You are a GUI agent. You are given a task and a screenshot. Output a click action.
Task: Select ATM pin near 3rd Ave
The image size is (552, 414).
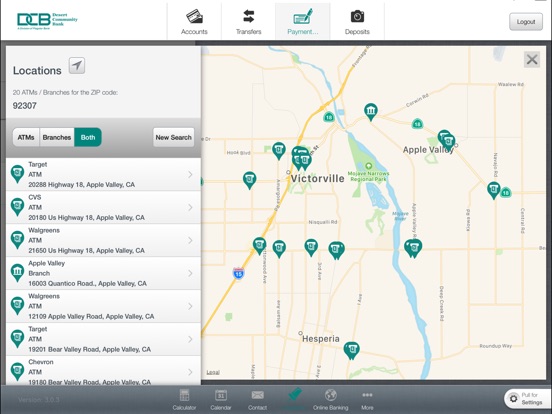pos(311,247)
